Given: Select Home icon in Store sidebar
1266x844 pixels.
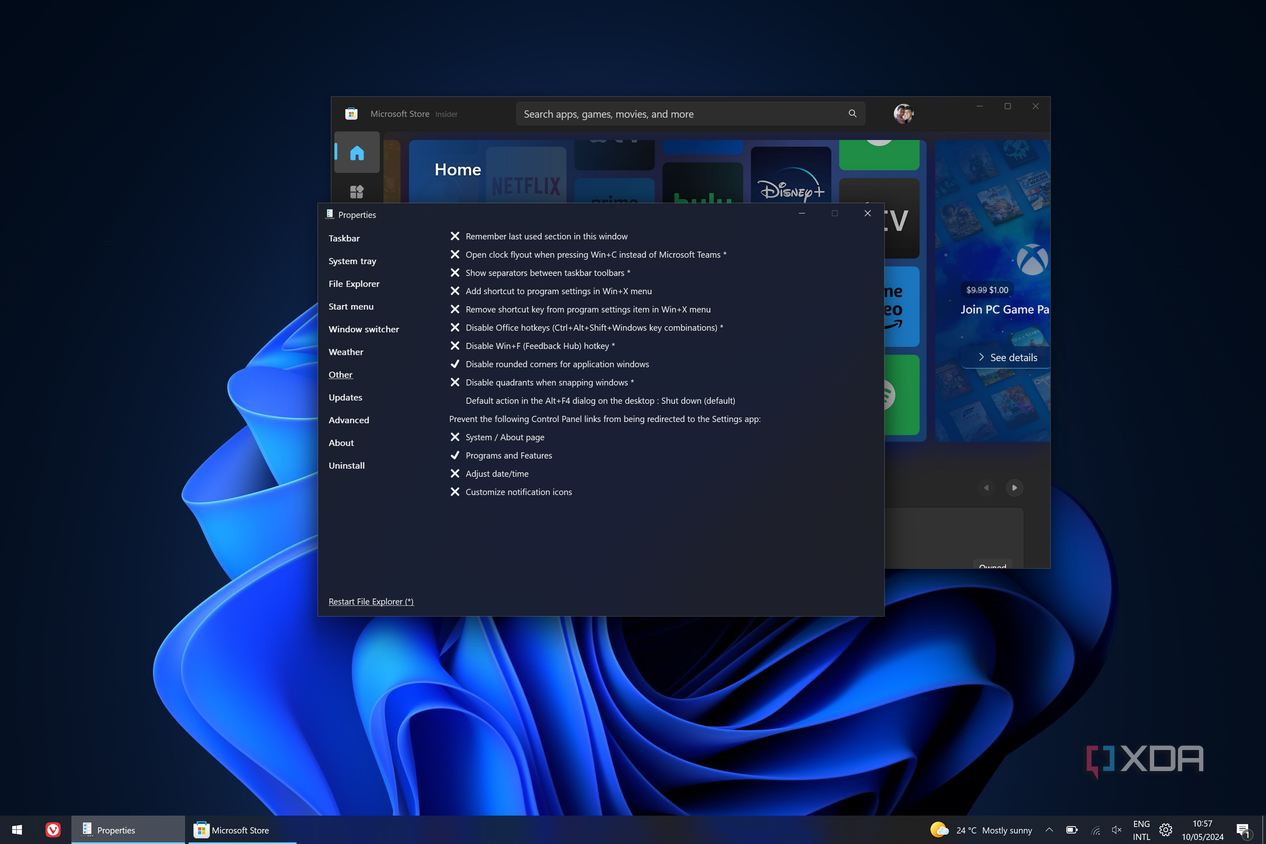Looking at the screenshot, I should click(357, 153).
